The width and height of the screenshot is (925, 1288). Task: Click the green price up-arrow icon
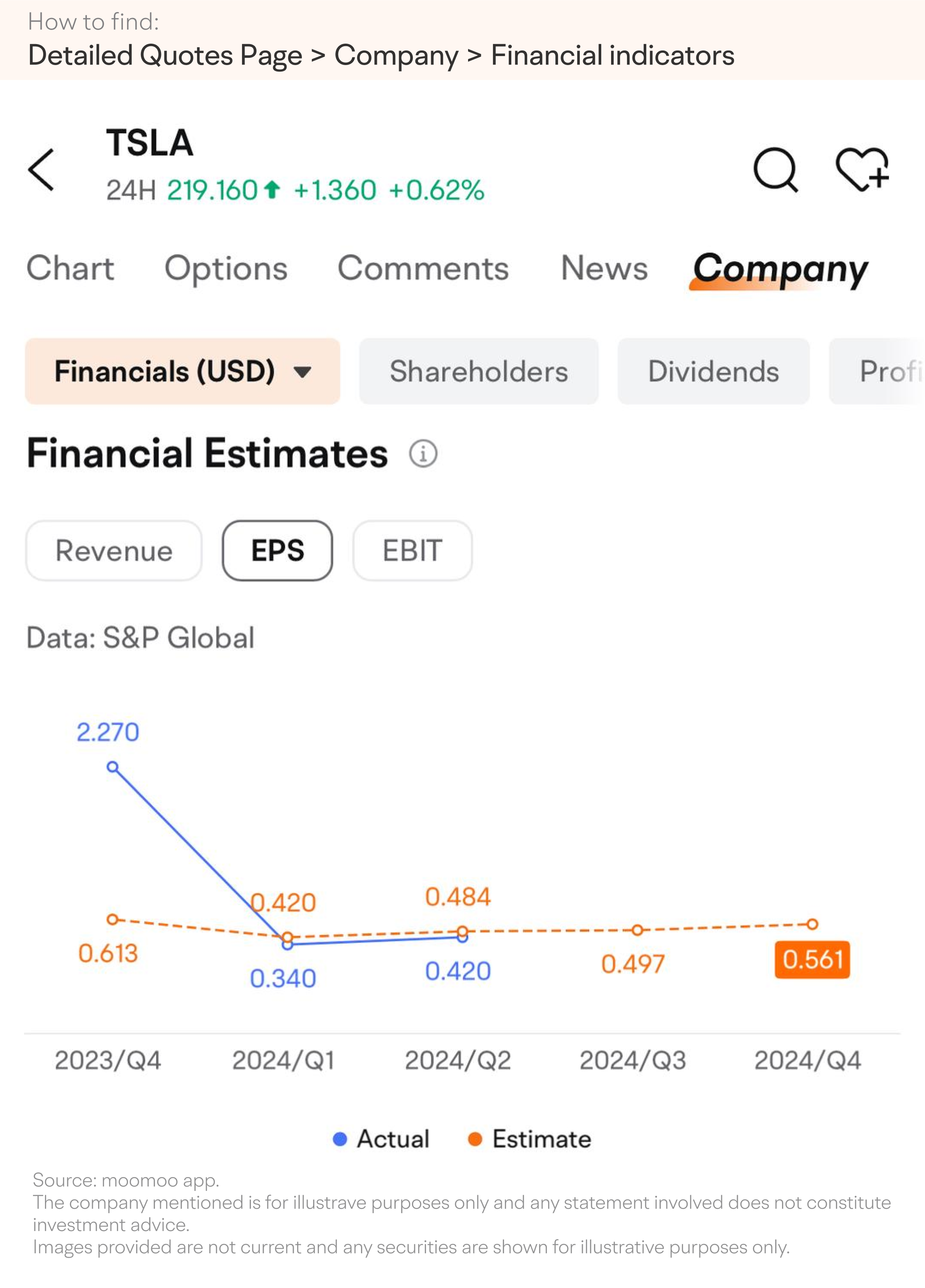click(272, 190)
